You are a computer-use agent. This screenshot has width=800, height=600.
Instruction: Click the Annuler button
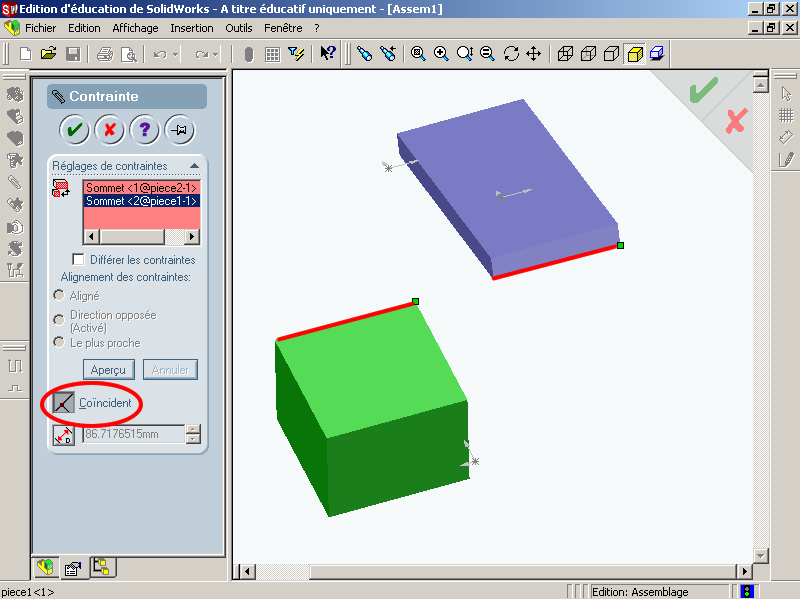pyautogui.click(x=170, y=369)
